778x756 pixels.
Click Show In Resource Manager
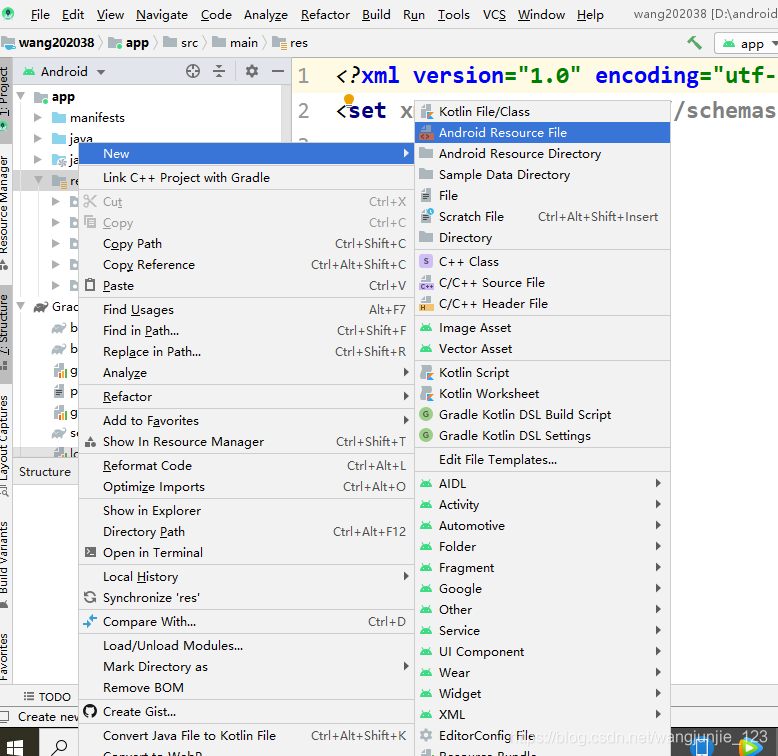[x=247, y=441]
